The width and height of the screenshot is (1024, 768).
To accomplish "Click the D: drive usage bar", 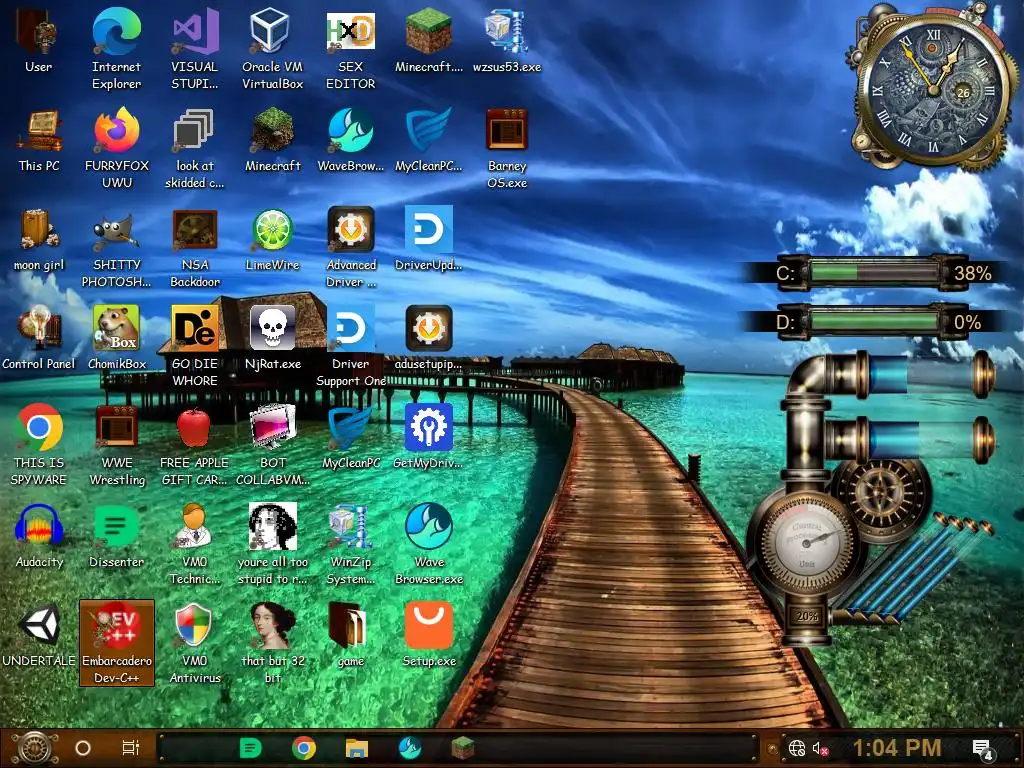I will click(875, 321).
